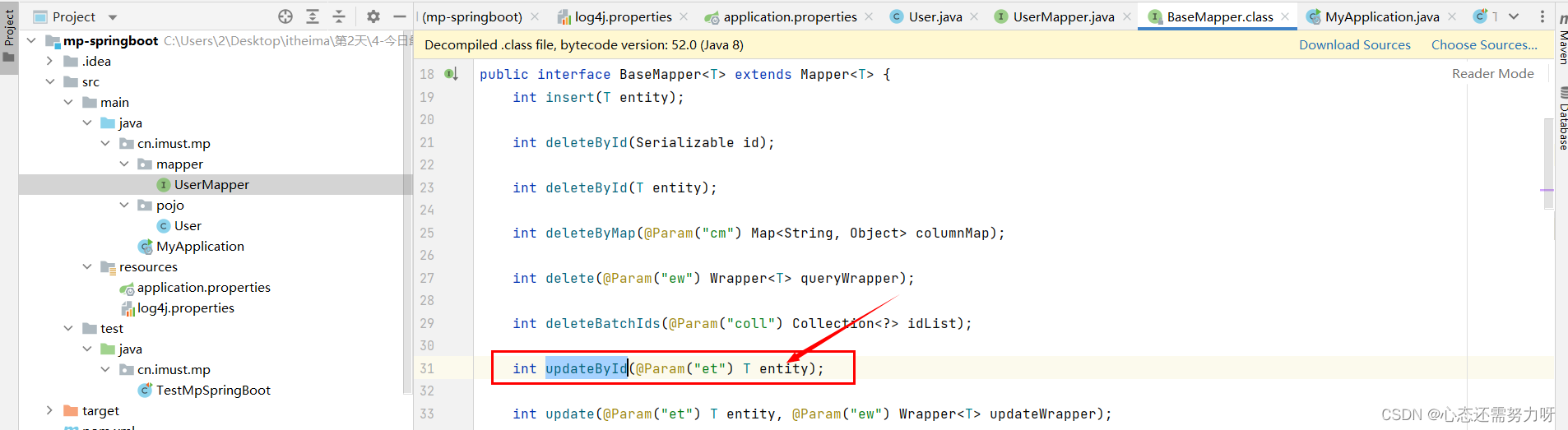This screenshot has width=1568, height=430.
Task: Open the Project view dropdown
Action: tap(113, 17)
